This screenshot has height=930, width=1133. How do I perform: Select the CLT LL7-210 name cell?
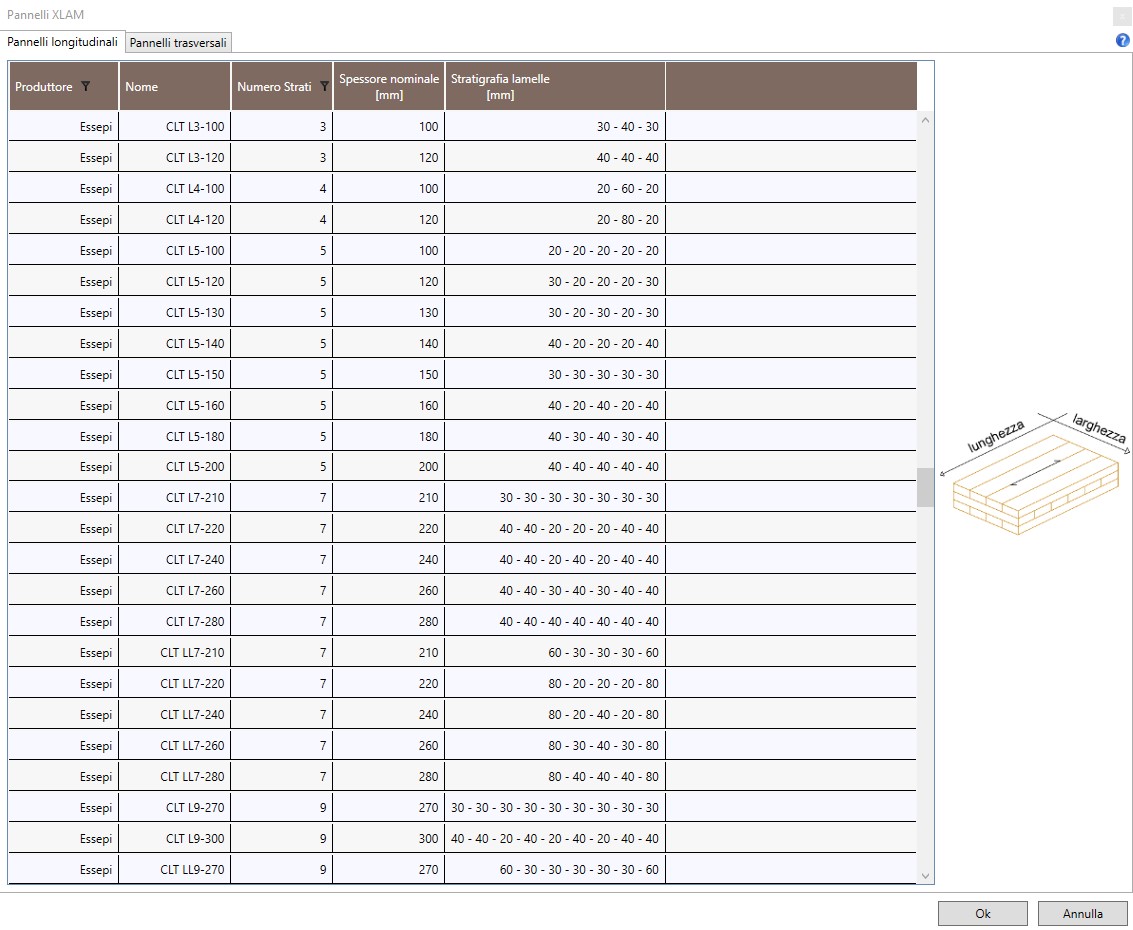tap(175, 653)
